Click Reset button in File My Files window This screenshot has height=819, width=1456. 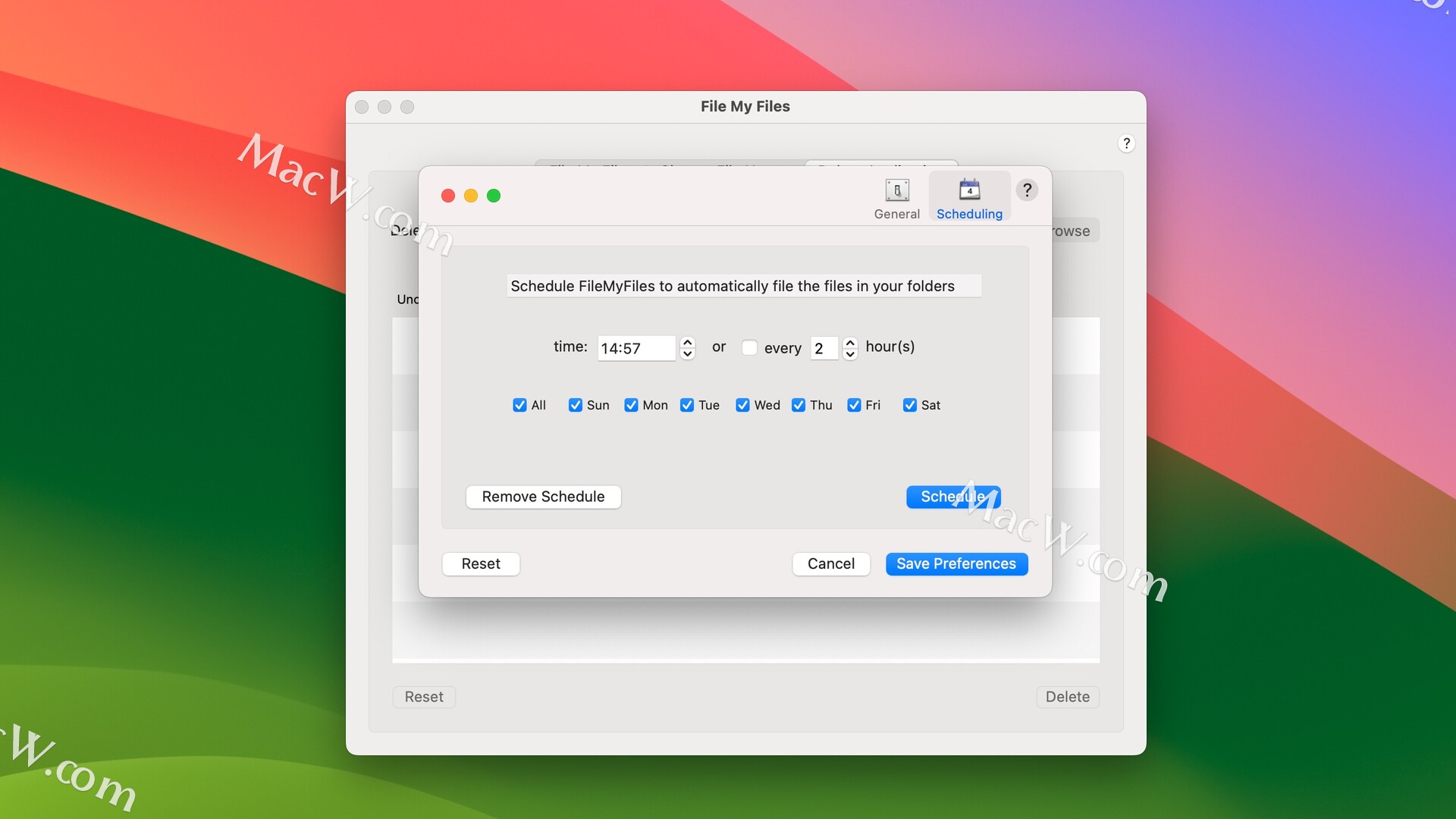tap(424, 697)
